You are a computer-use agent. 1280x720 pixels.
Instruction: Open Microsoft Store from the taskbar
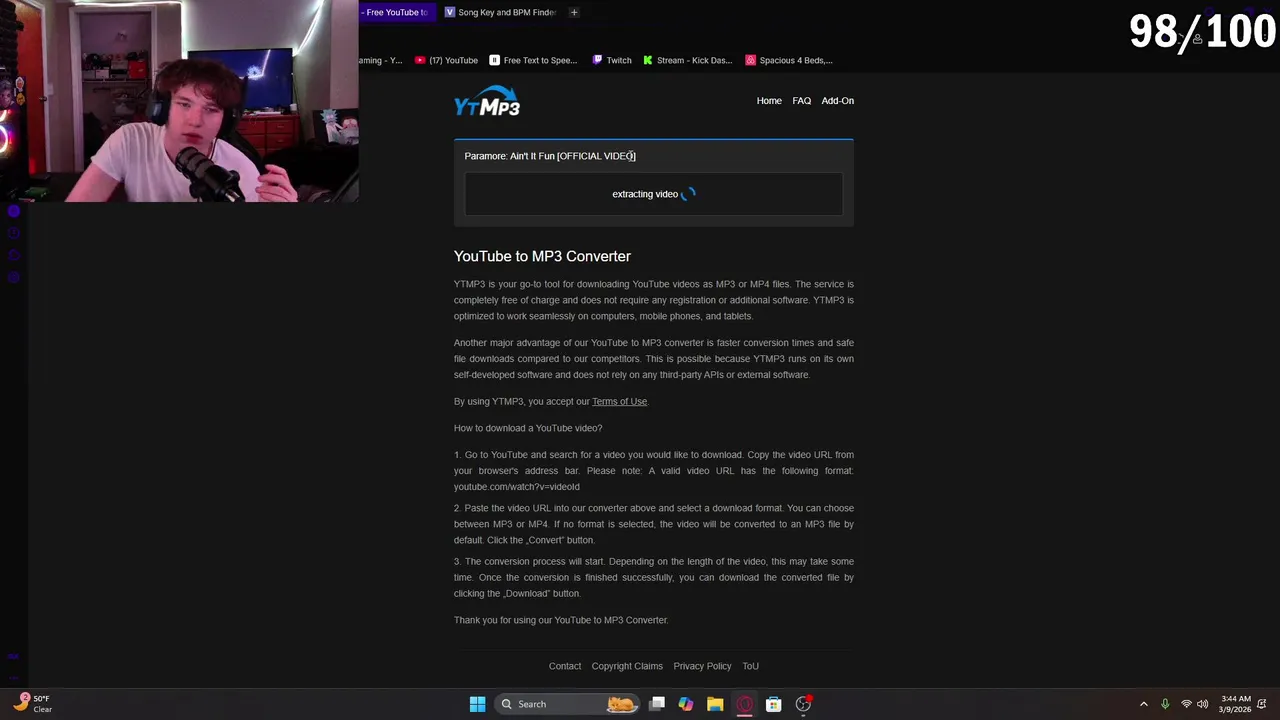773,704
